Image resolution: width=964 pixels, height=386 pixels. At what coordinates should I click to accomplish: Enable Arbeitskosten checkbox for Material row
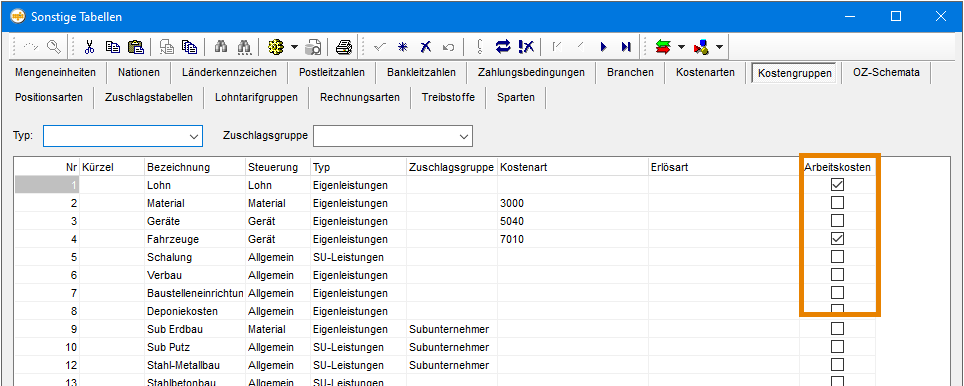[x=837, y=202]
